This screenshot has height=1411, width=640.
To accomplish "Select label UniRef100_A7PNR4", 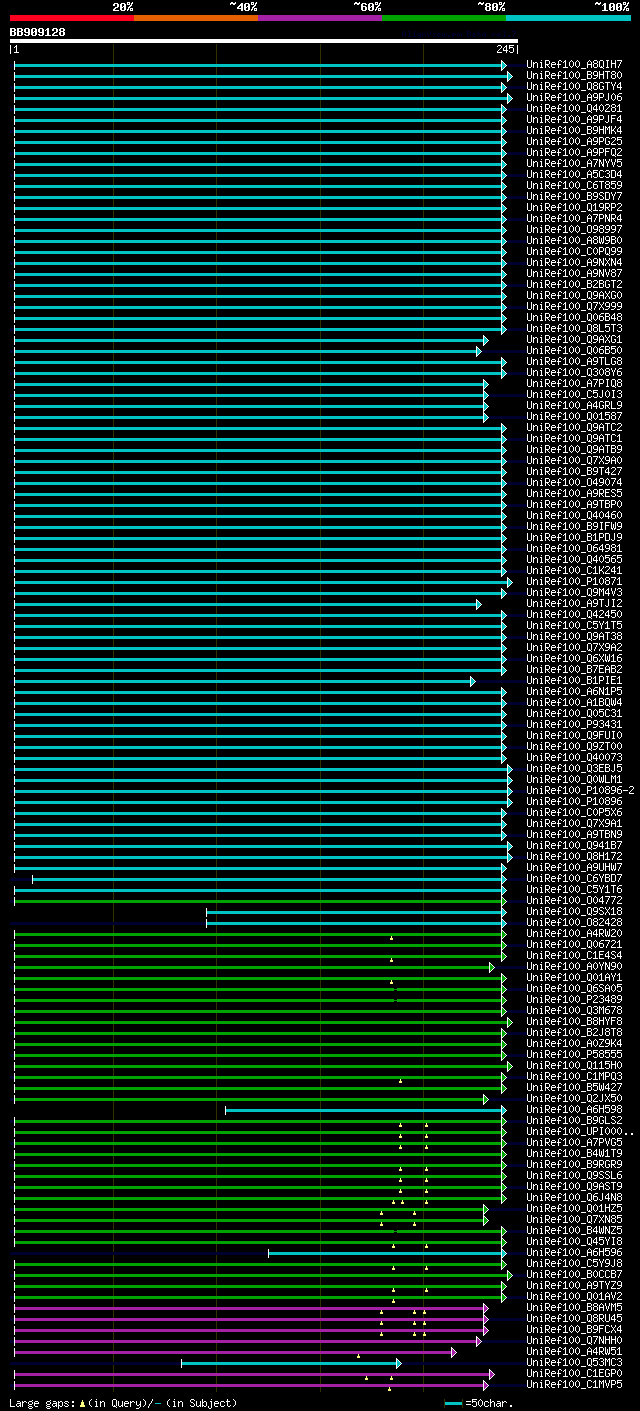I will pyautogui.click(x=574, y=218).
